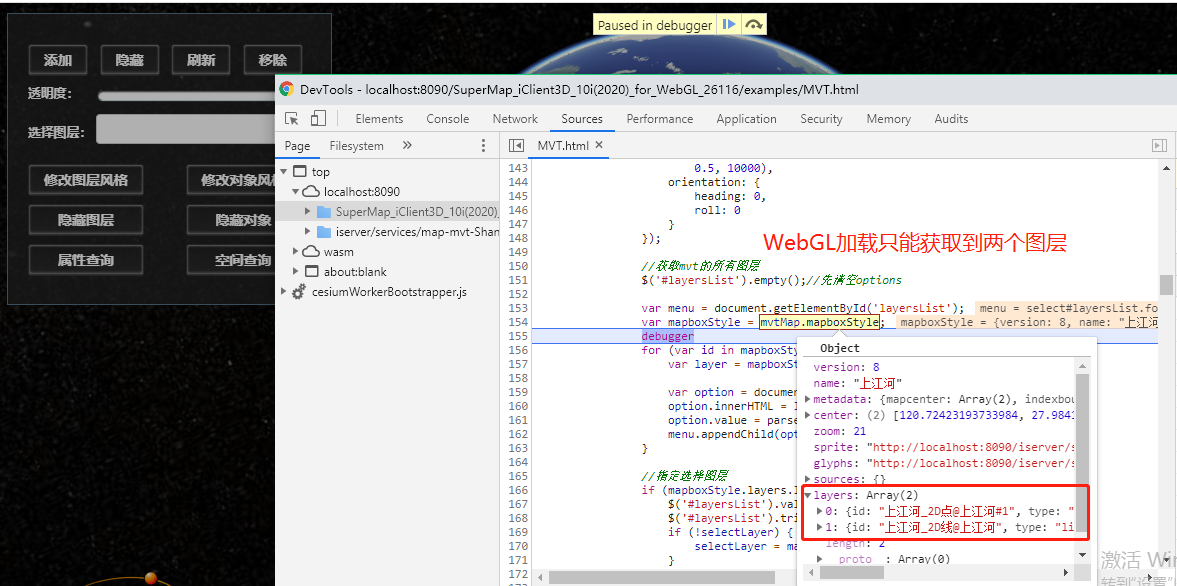This screenshot has height=586, width=1177.
Task: Resume script execution in paused debugger overlay
Action: click(728, 24)
